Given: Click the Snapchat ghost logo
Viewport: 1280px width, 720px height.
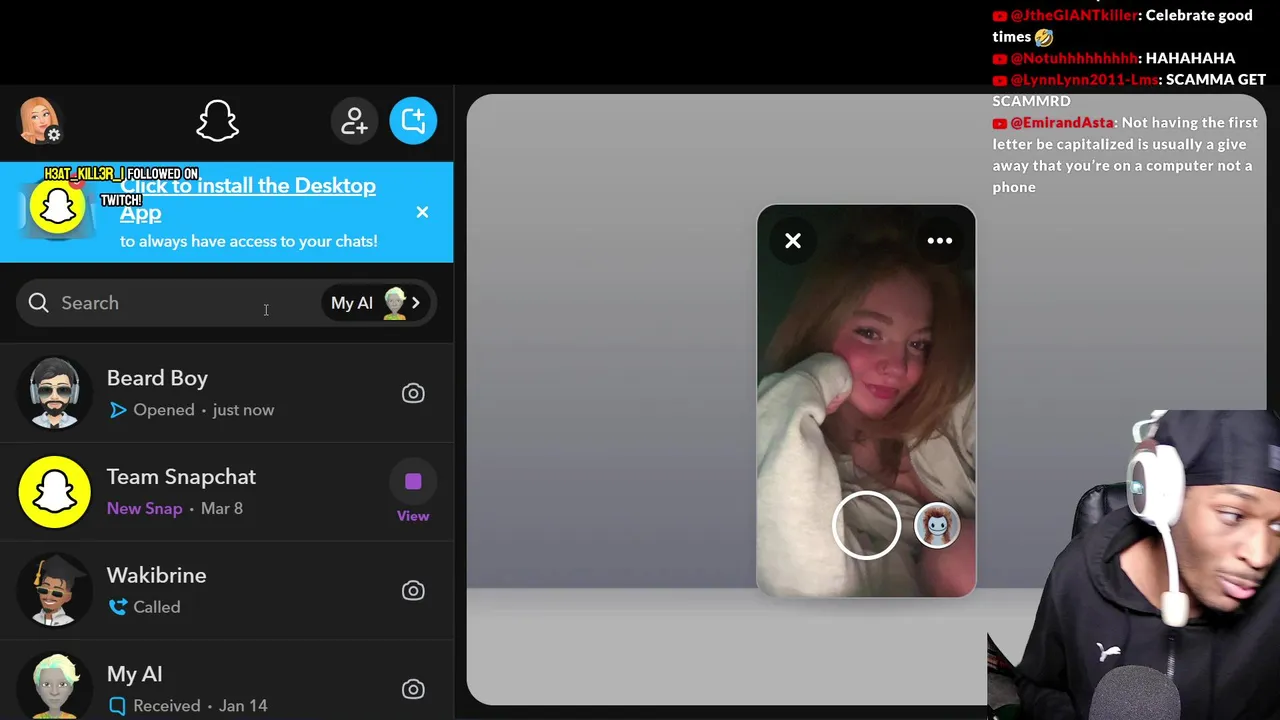Looking at the screenshot, I should coord(217,121).
